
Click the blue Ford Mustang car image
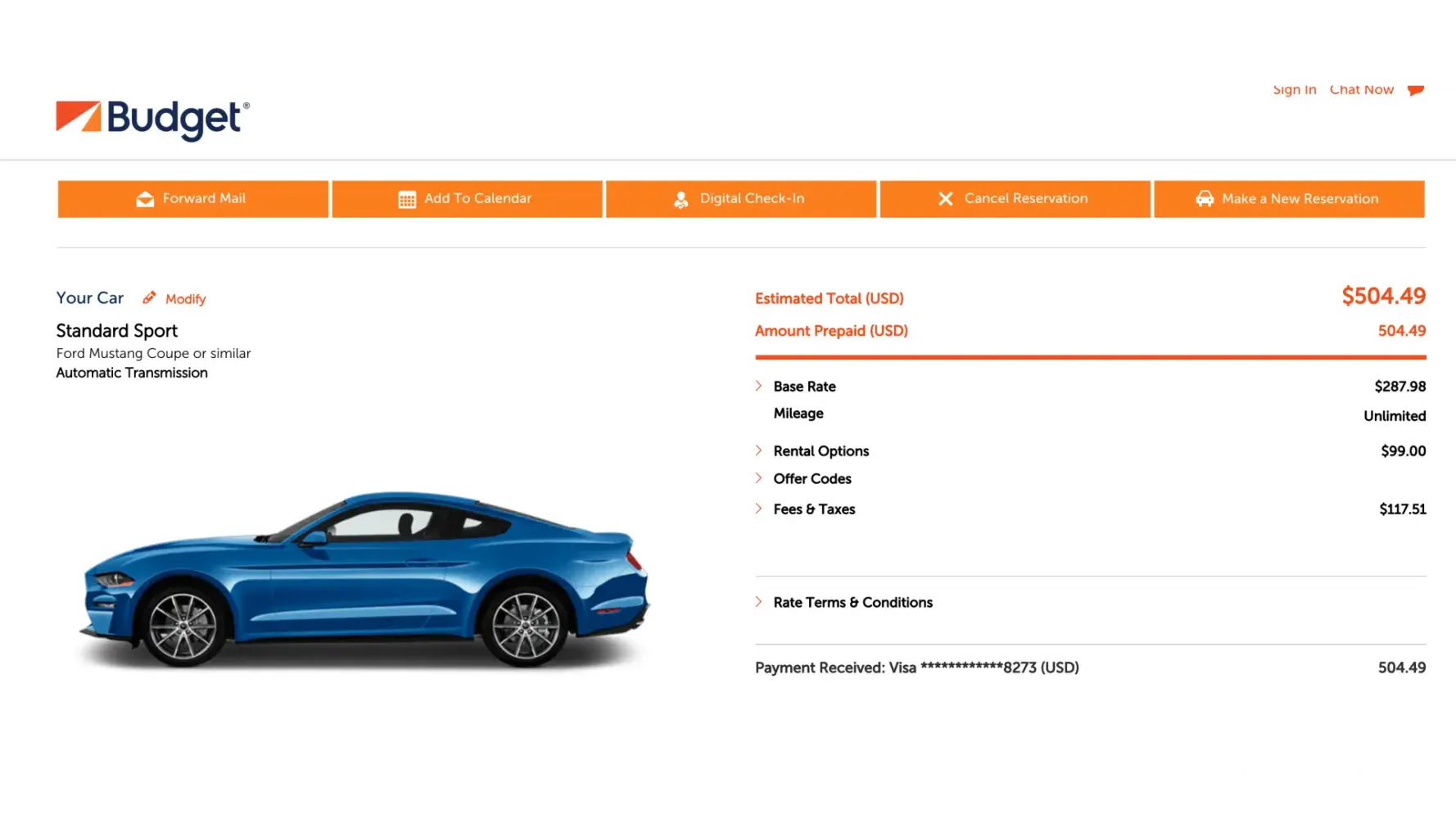pyautogui.click(x=365, y=580)
